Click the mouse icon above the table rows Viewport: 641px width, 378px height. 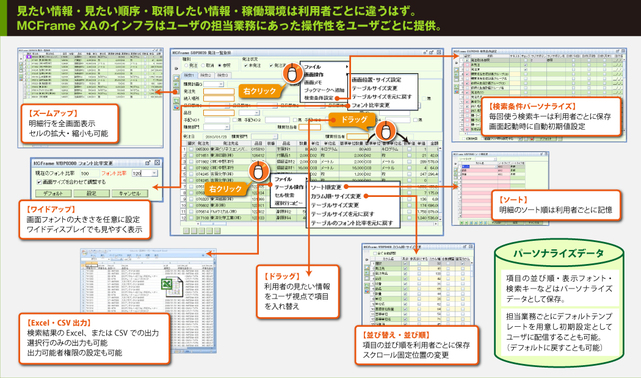click(x=258, y=171)
